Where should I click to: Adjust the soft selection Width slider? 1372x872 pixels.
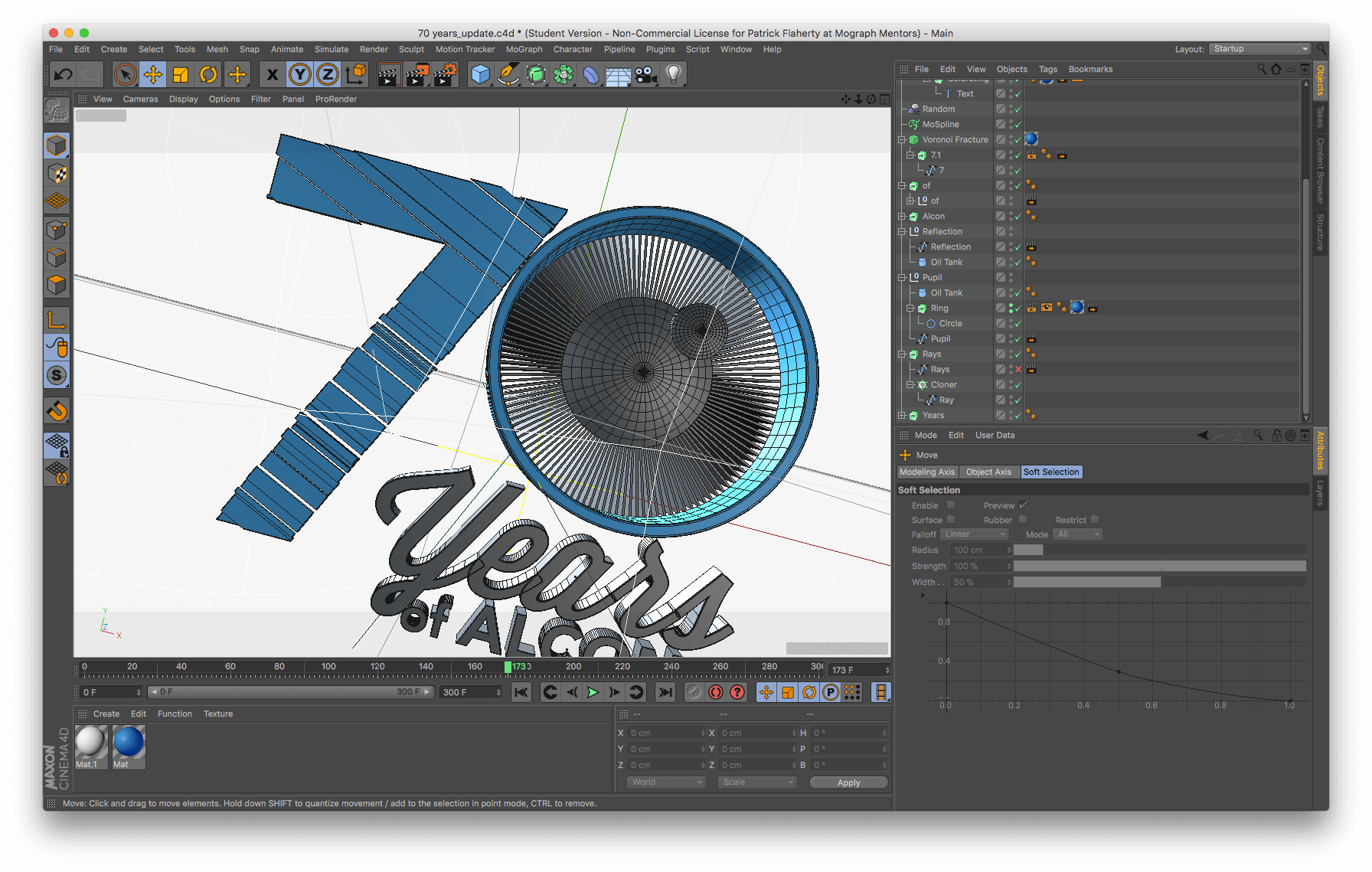[1160, 582]
